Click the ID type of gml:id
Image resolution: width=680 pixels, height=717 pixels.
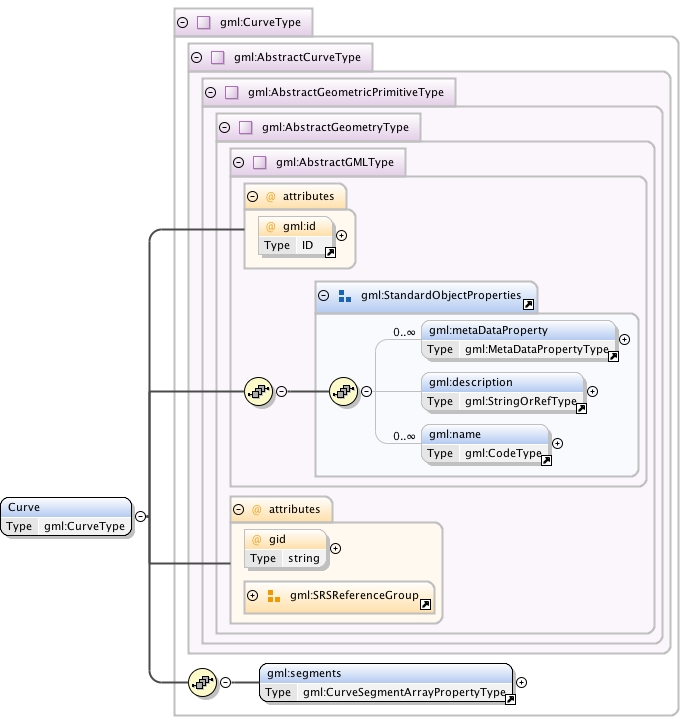(307, 246)
